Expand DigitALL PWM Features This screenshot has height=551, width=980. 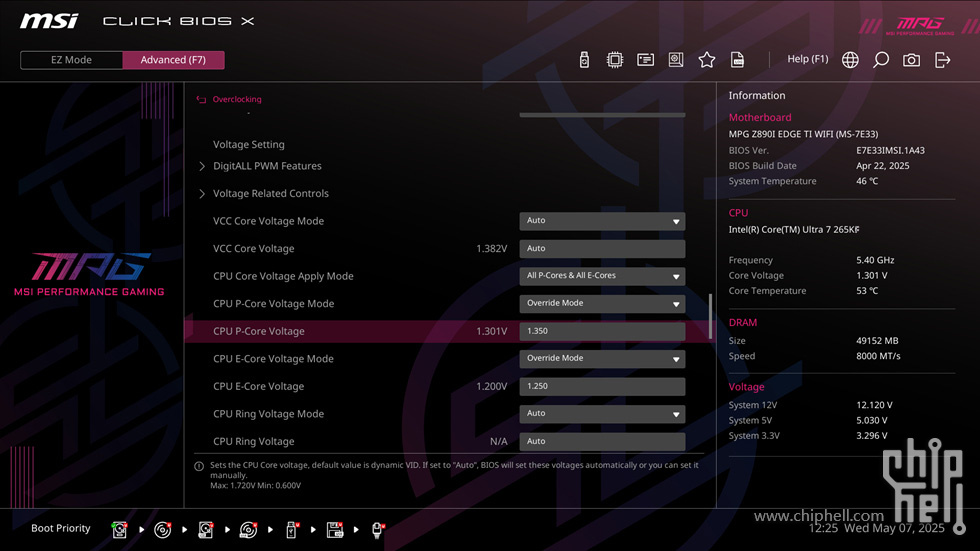[x=267, y=166]
